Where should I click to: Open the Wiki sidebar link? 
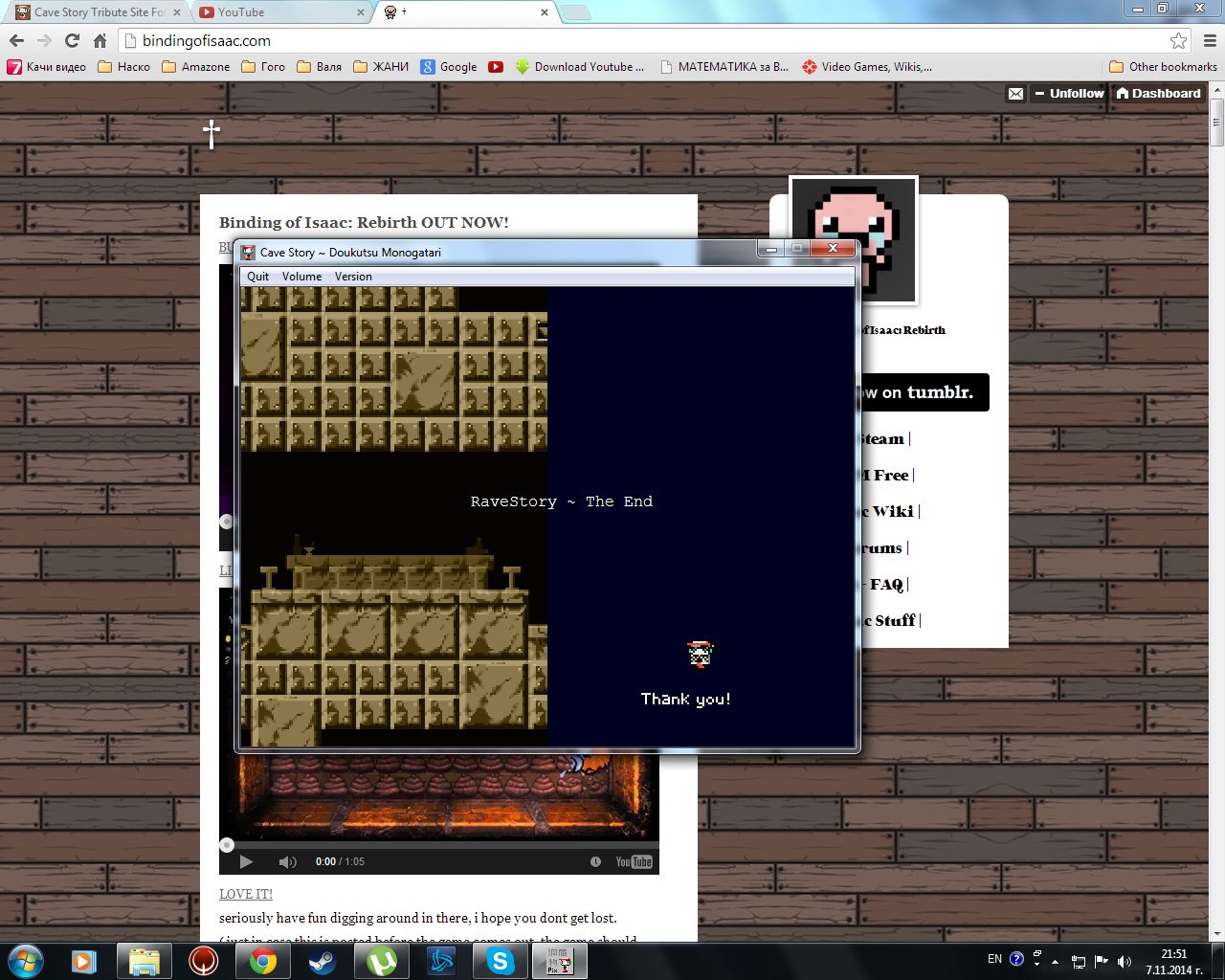[889, 512]
